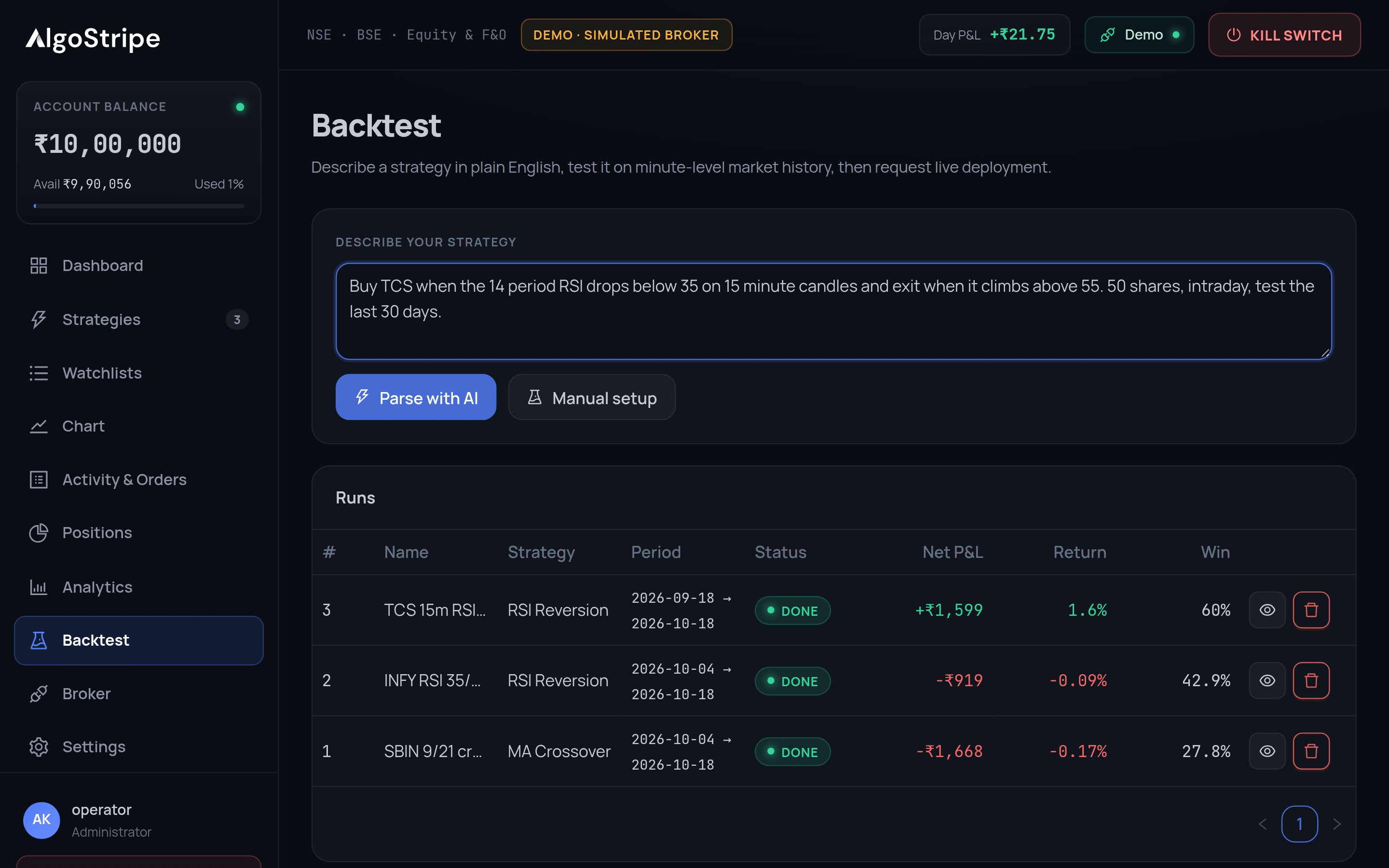Click the account balance usage bar
Screen dimensions: 1389x868
pos(139,205)
